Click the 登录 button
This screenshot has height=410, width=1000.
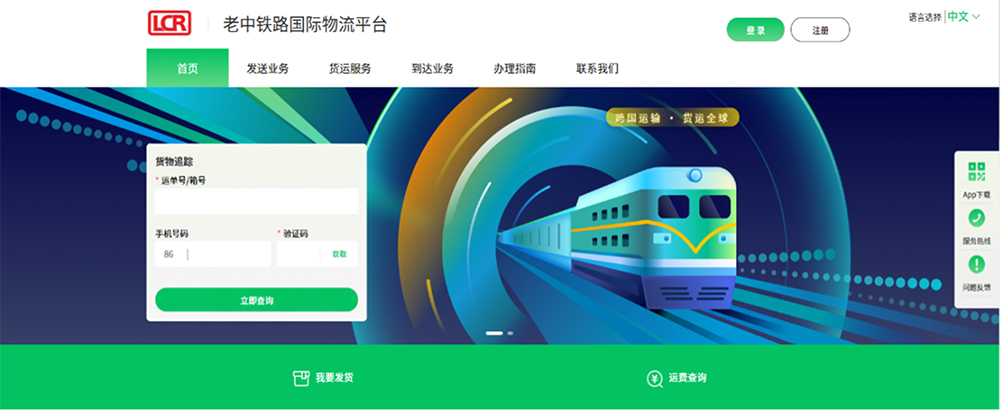tap(756, 30)
